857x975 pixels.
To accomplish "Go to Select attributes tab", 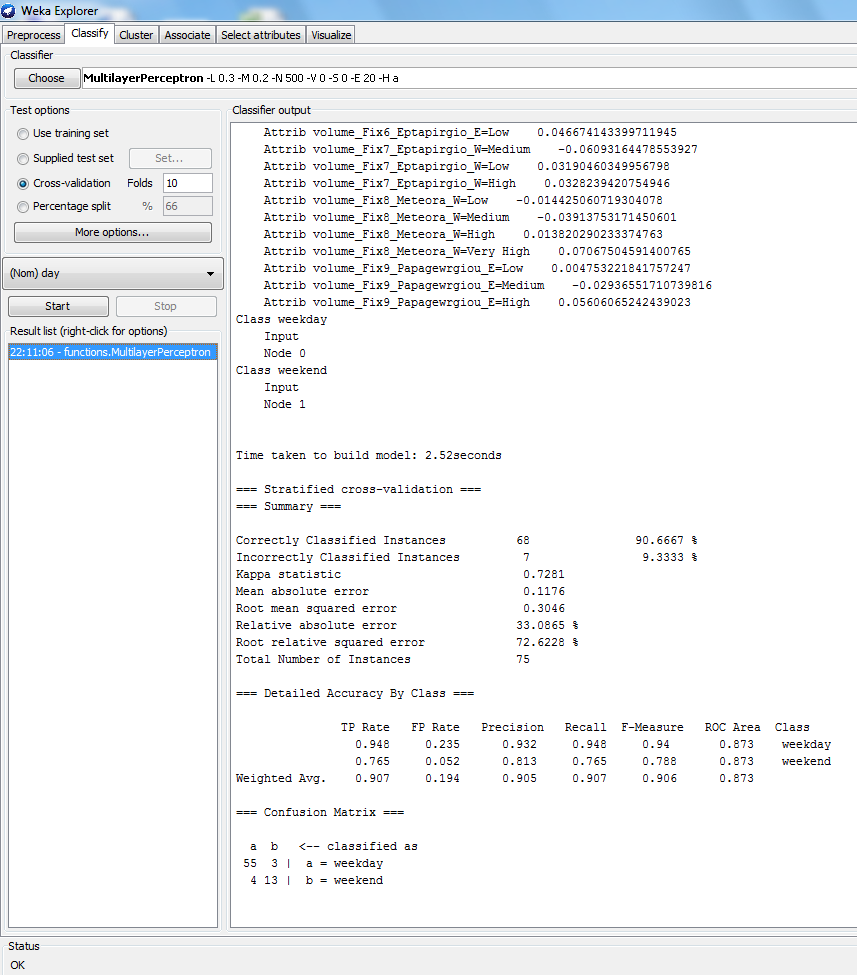I will point(261,35).
